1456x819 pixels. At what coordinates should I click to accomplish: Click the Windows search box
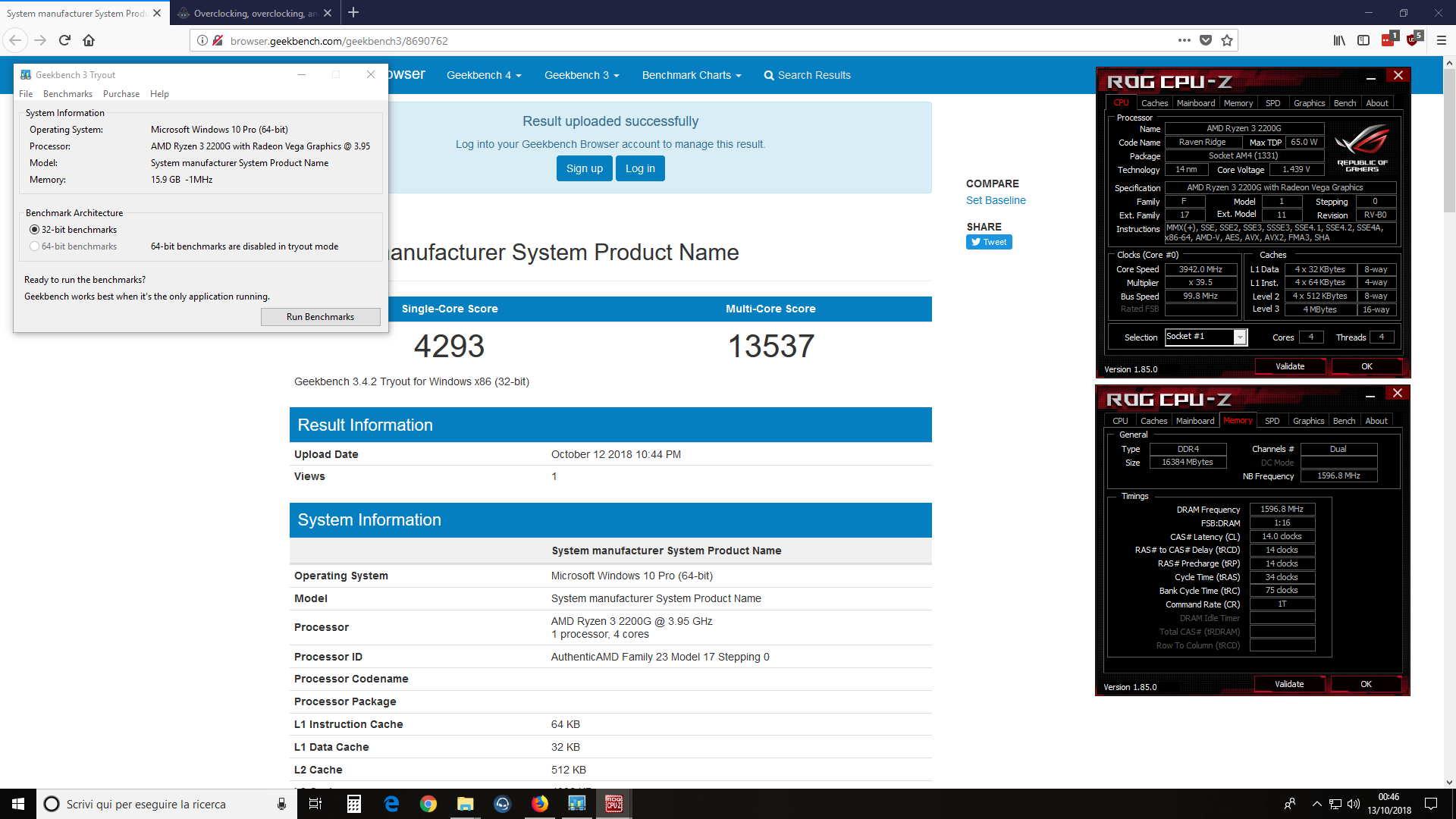tap(165, 804)
